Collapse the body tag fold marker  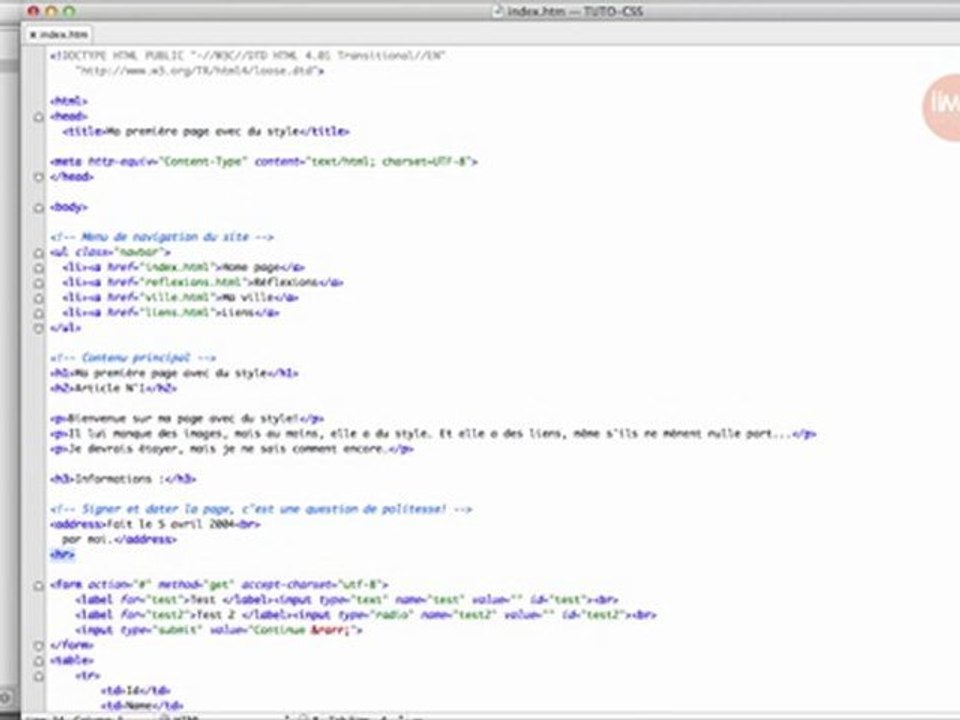pyautogui.click(x=39, y=208)
